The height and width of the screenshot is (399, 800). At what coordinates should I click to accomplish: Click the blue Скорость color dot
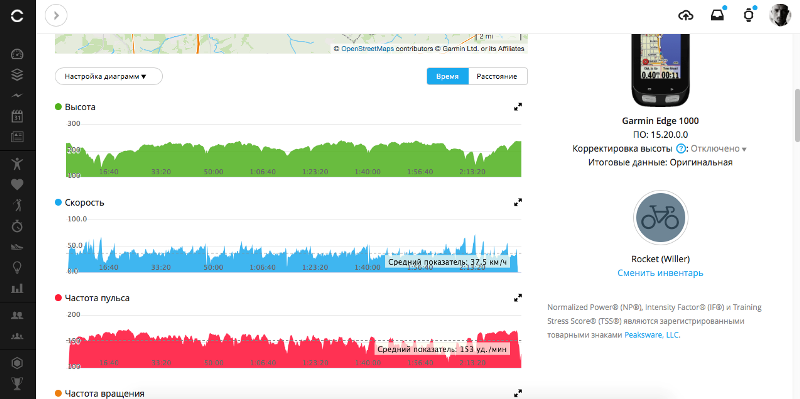tap(58, 203)
